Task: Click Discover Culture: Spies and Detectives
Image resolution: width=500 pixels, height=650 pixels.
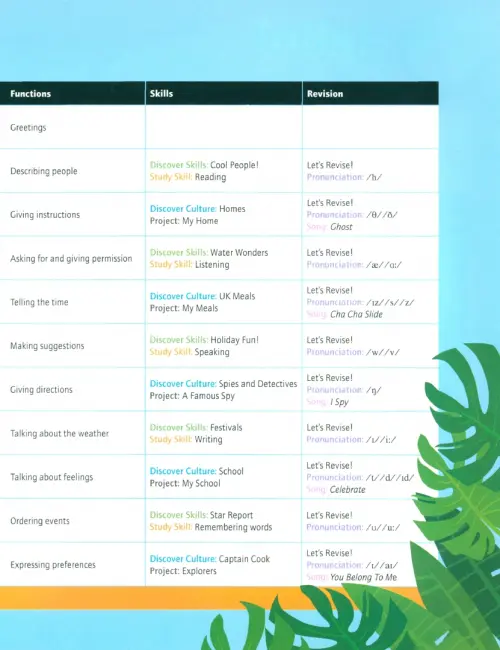Action: pos(223,384)
